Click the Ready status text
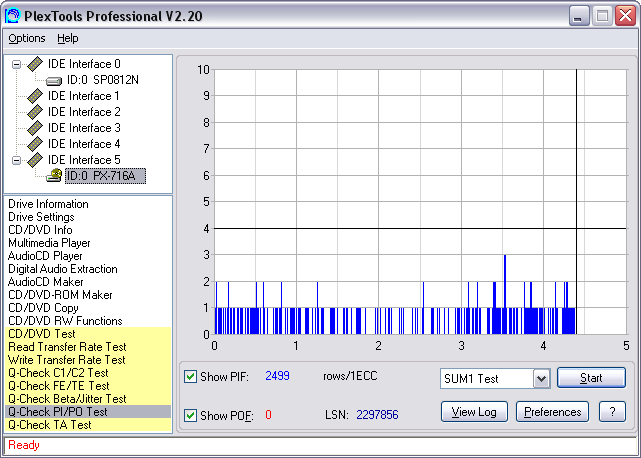641x458 pixels. [x=24, y=445]
